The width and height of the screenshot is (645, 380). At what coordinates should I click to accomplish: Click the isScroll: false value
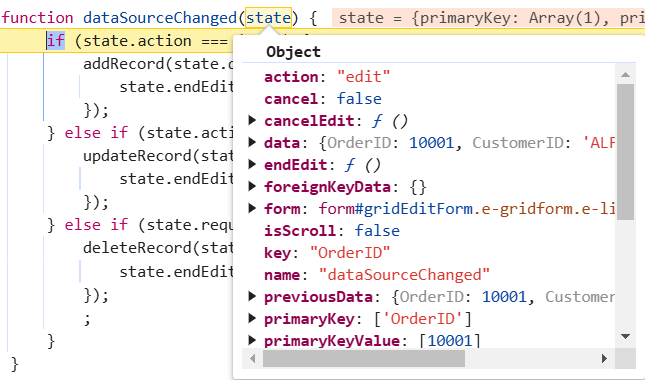[377, 231]
